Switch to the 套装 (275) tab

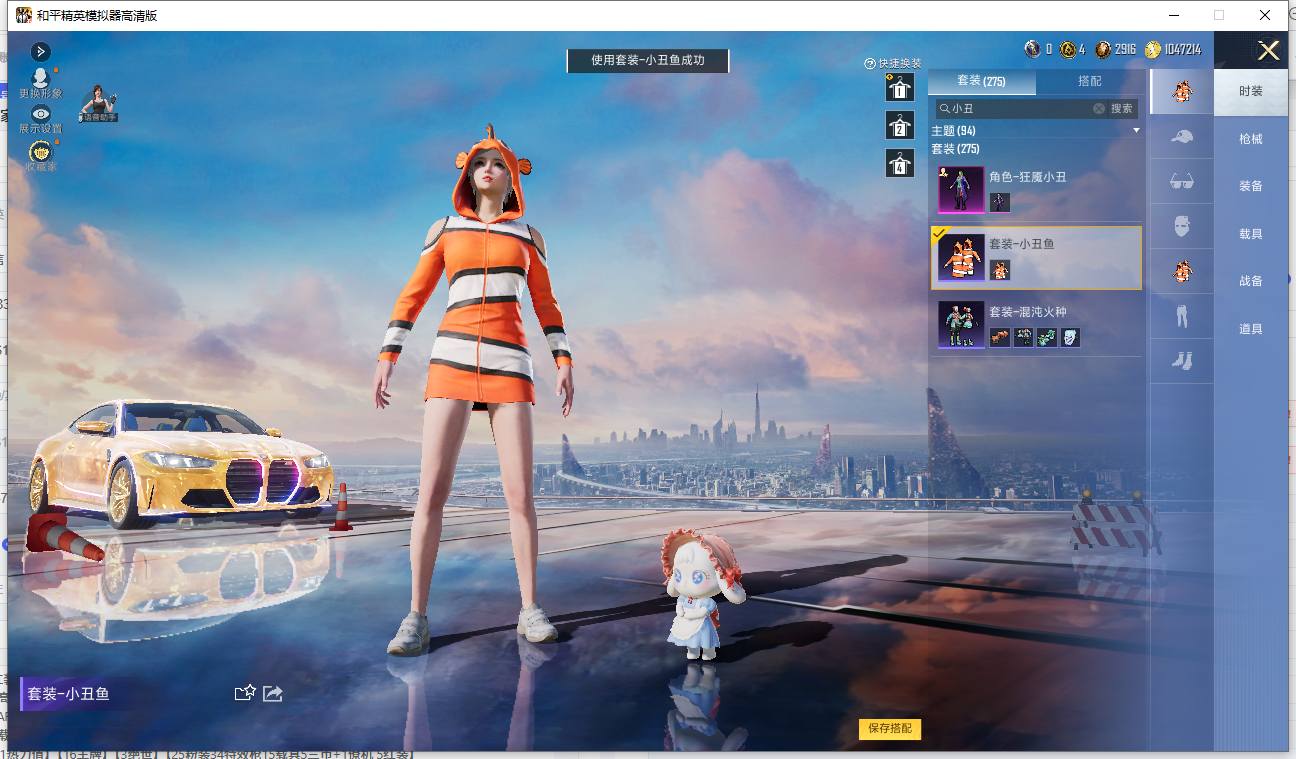point(981,81)
